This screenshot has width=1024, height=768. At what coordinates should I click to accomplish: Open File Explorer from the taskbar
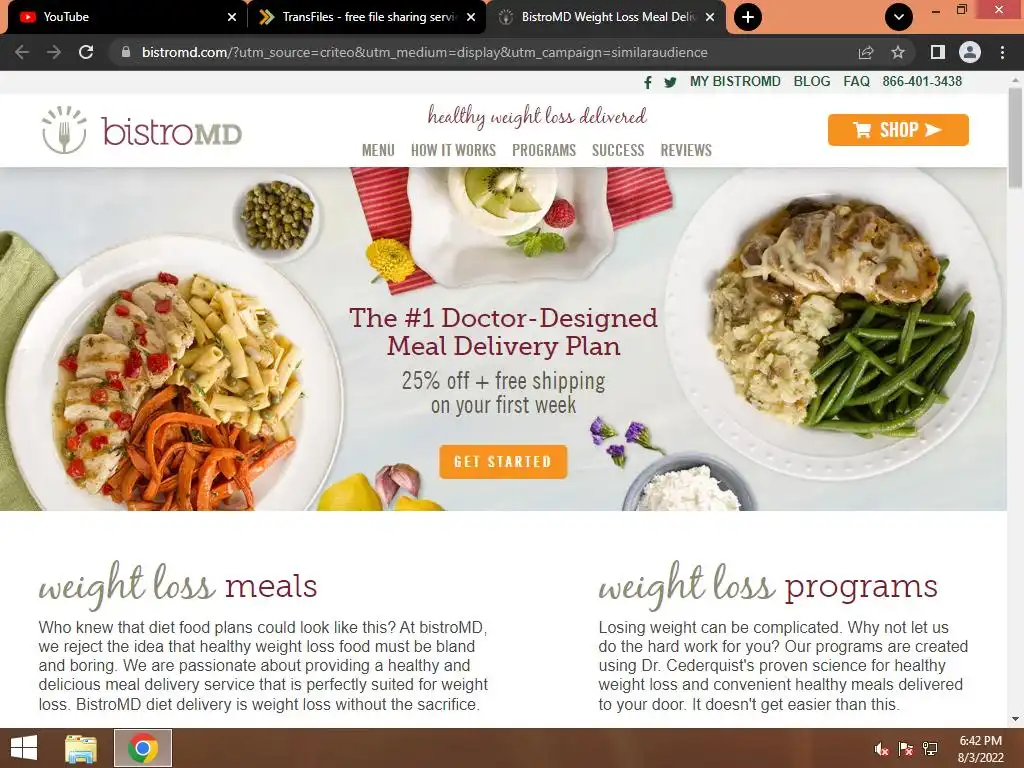pos(81,748)
